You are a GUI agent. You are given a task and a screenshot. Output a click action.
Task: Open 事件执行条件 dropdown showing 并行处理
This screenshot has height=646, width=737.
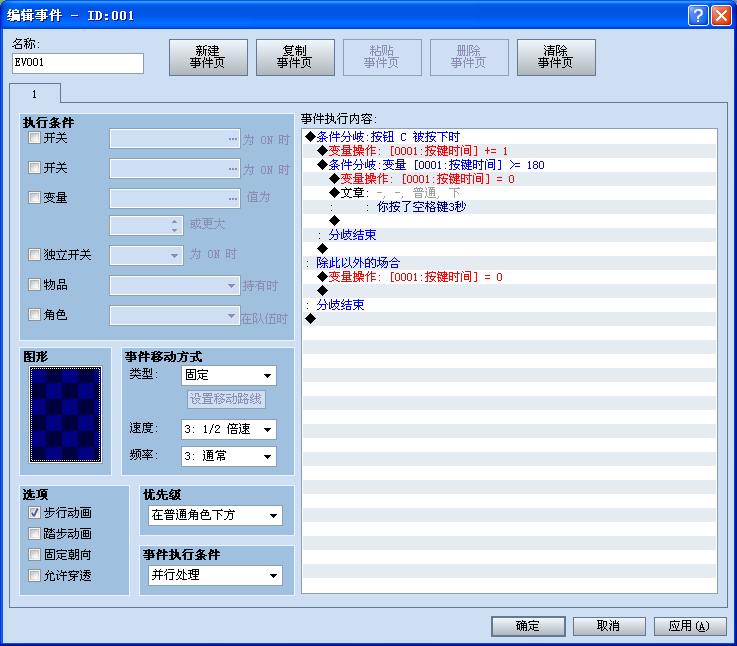(215, 575)
